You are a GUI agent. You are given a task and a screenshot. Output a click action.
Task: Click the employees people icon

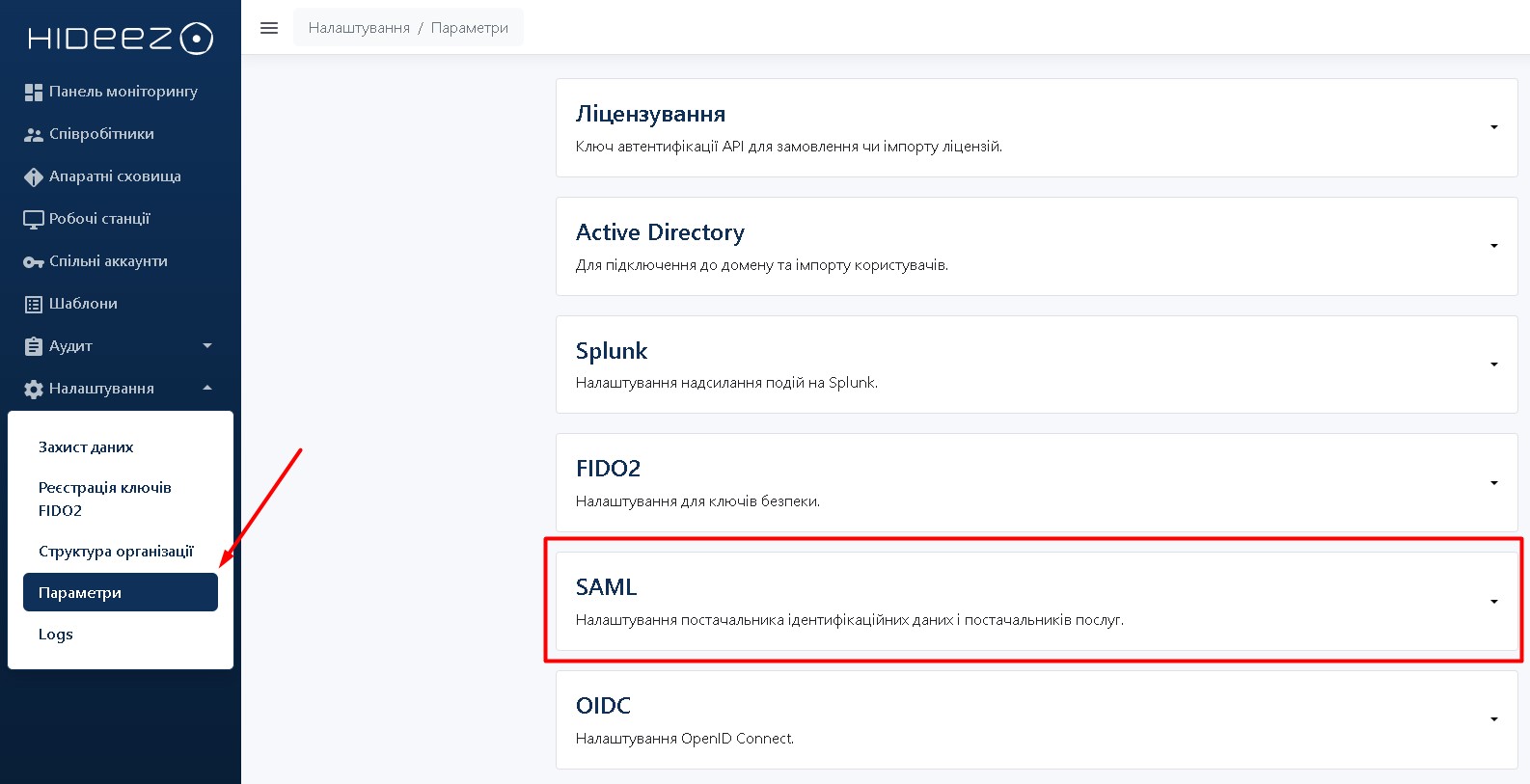click(34, 134)
